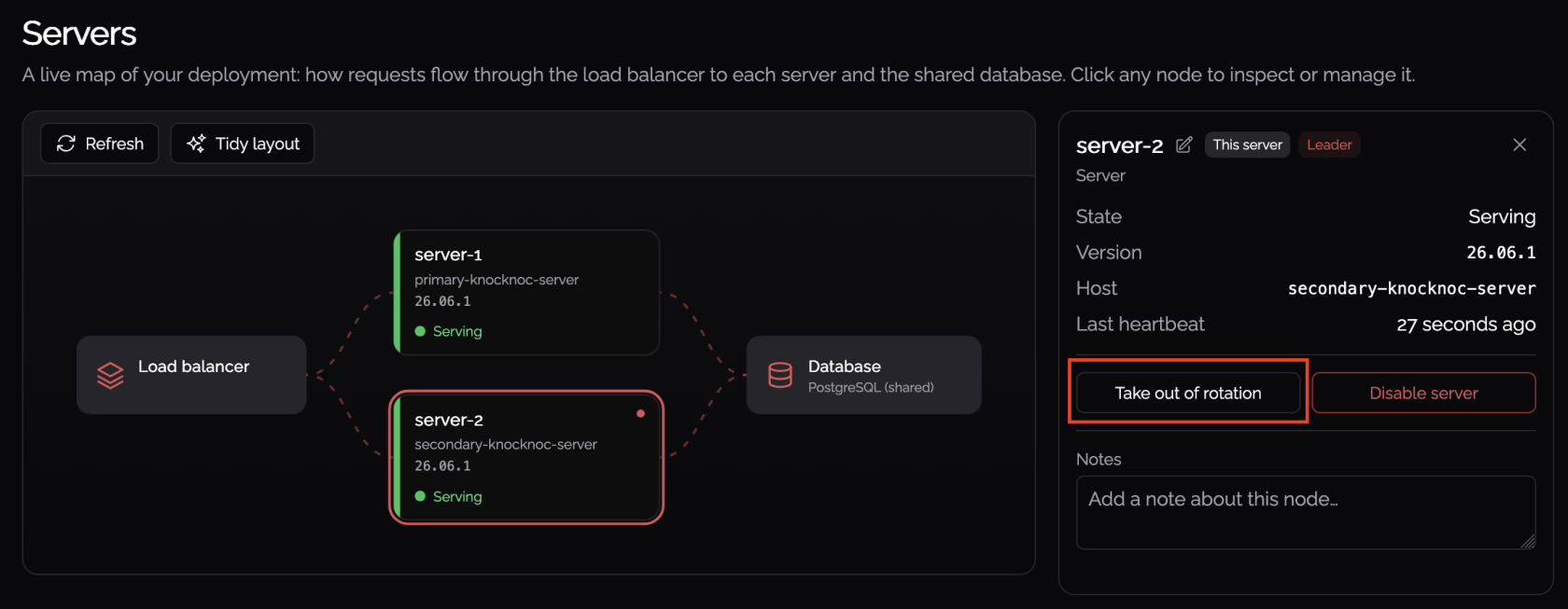The height and width of the screenshot is (609, 1568).
Task: Click the 26.06.1 version on server-1 card
Action: (442, 301)
